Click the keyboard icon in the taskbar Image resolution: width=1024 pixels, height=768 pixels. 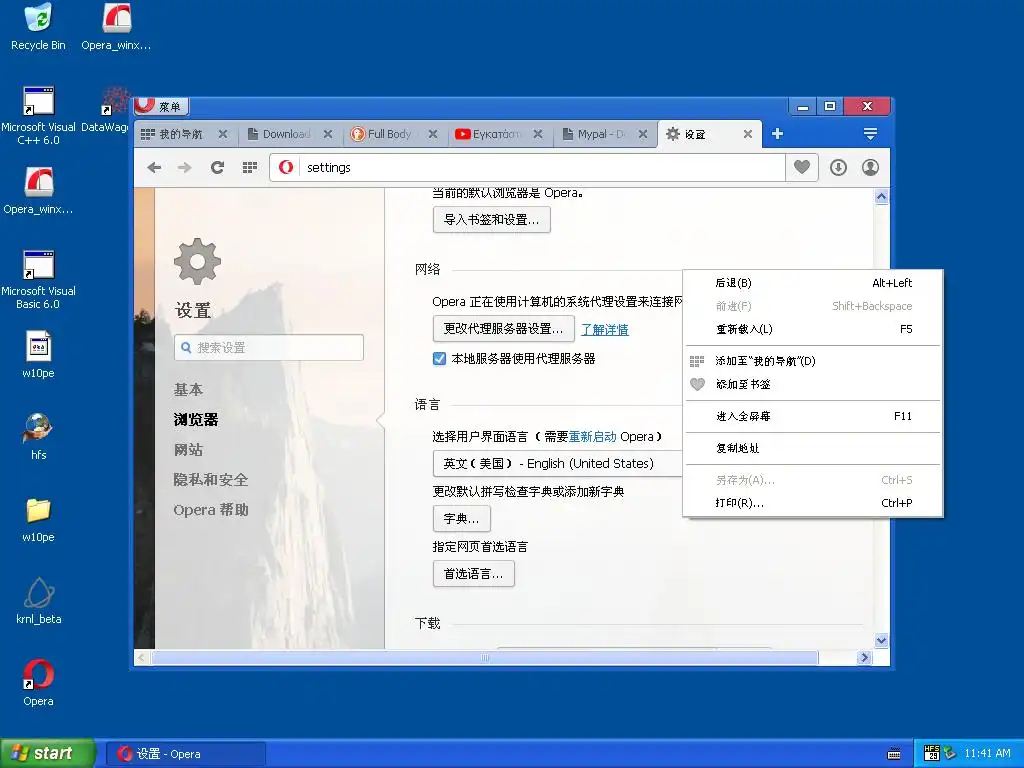(x=894, y=754)
